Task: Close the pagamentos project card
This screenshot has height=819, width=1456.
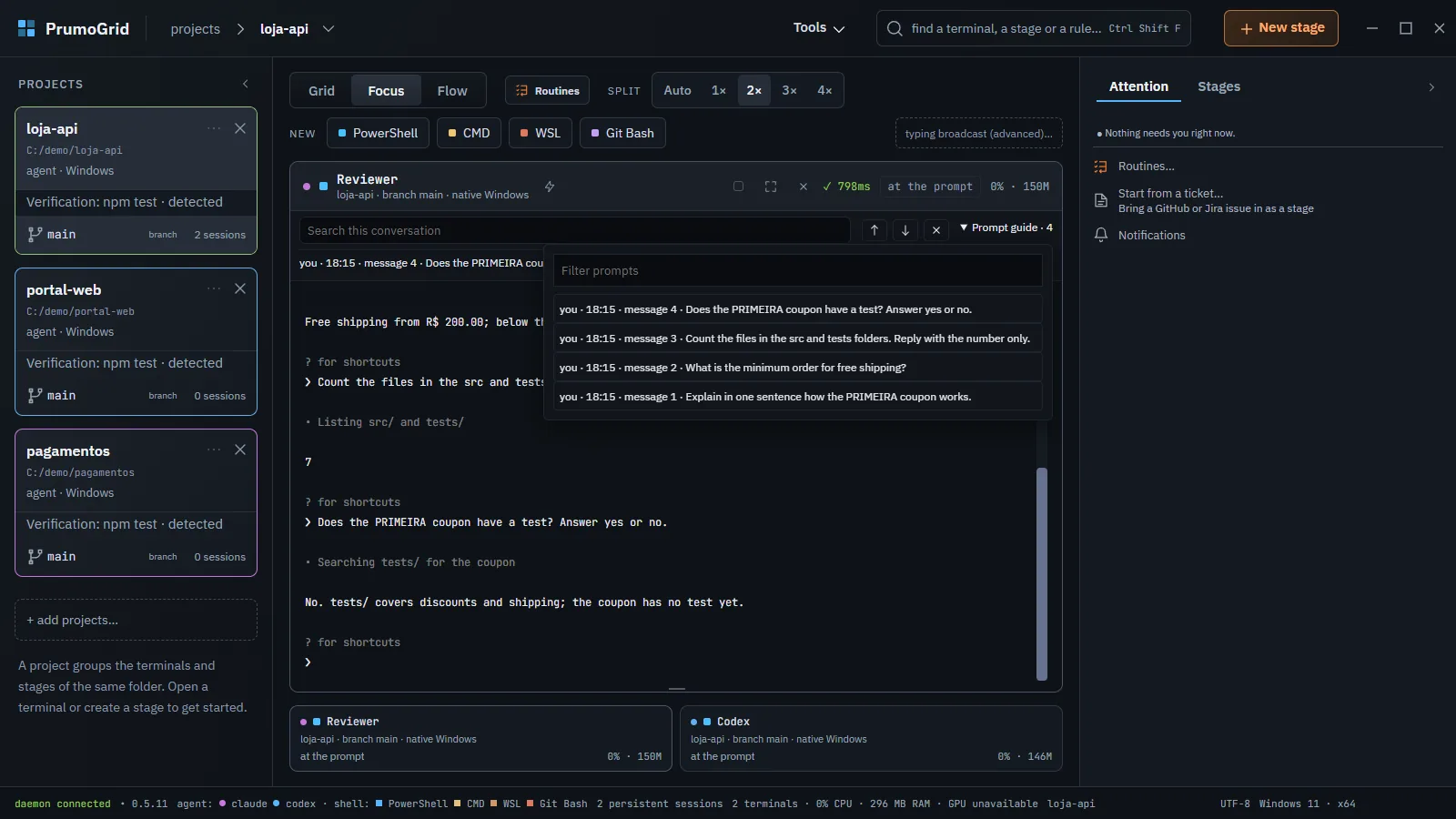Action: pos(240,450)
